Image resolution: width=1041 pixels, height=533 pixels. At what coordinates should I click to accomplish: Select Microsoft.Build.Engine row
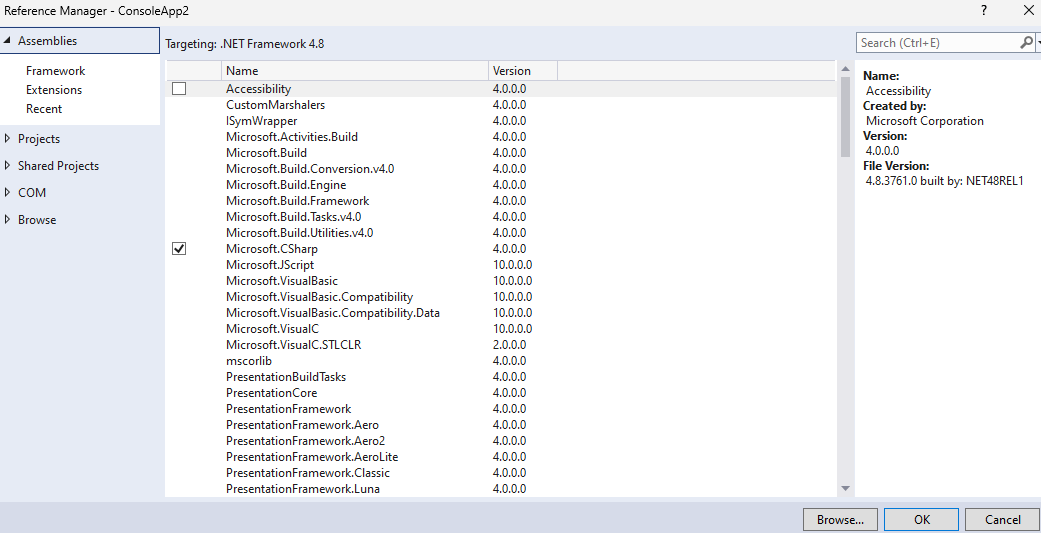500,185
